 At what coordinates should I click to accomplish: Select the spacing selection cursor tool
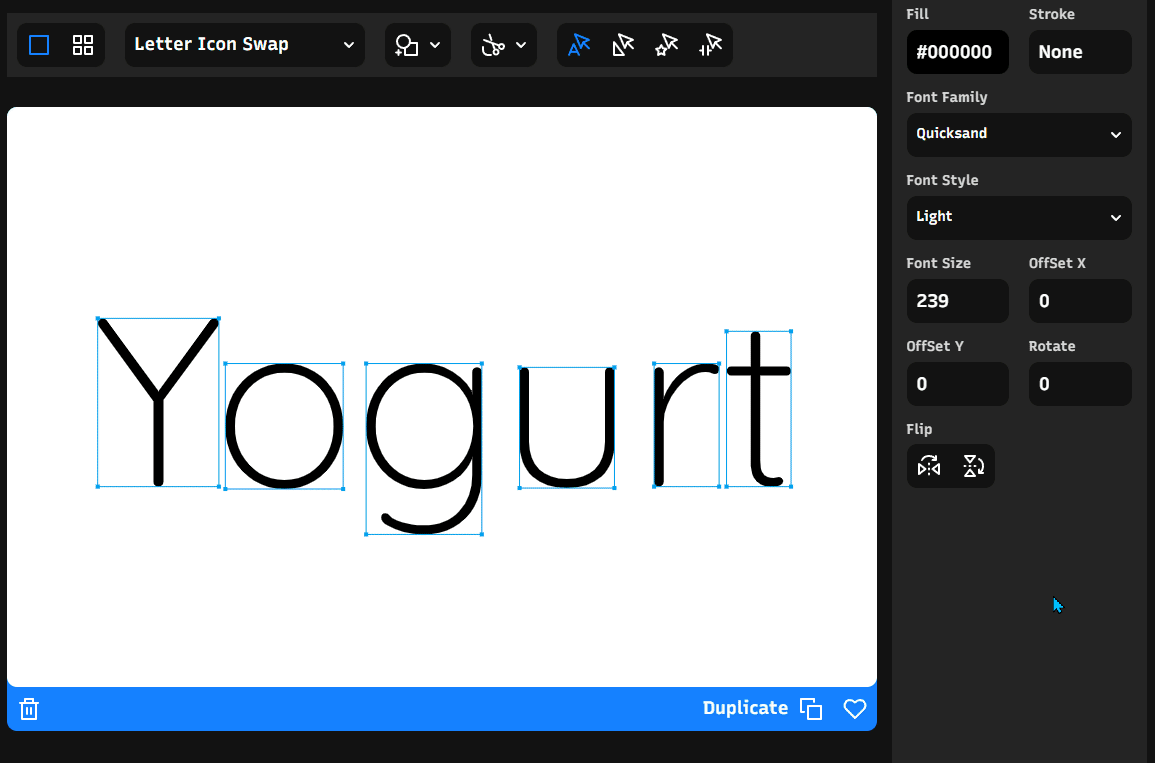coord(710,45)
